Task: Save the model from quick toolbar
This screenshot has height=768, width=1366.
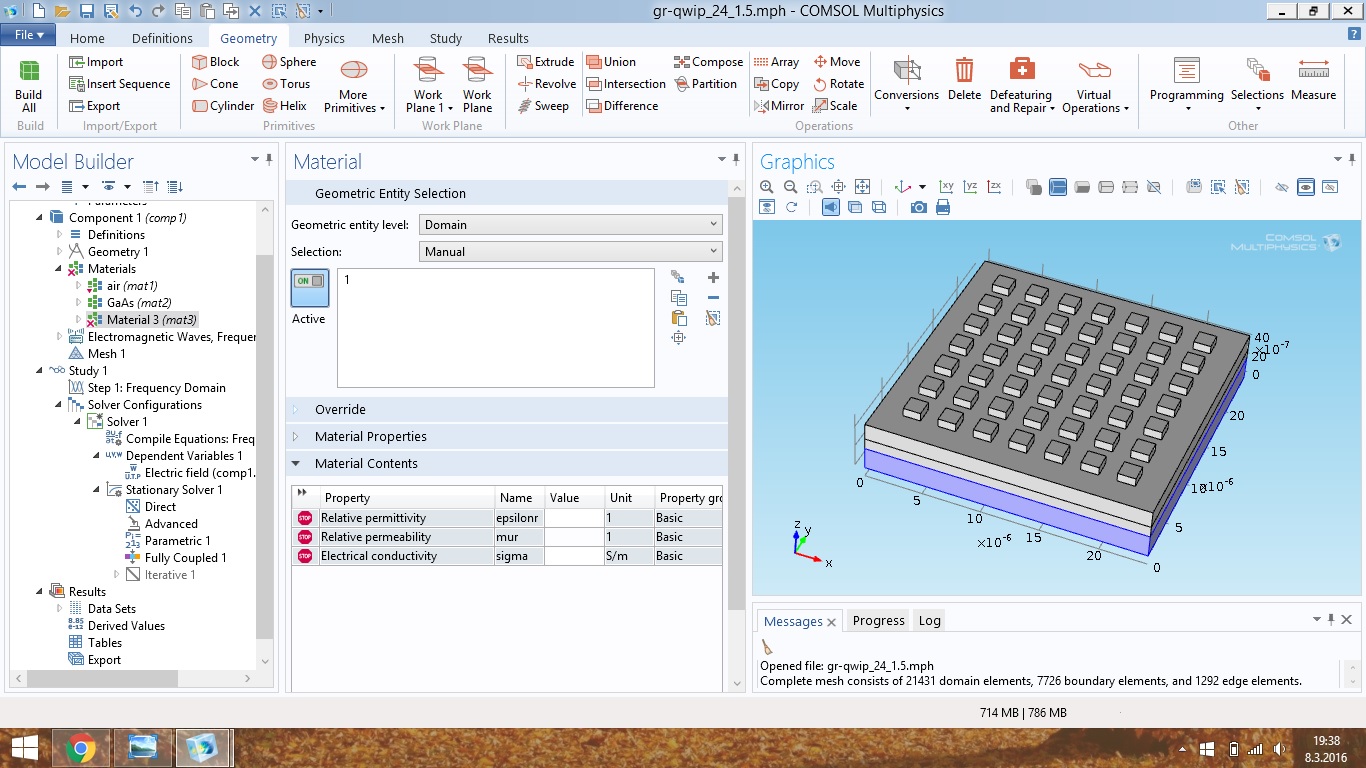Action: point(86,11)
